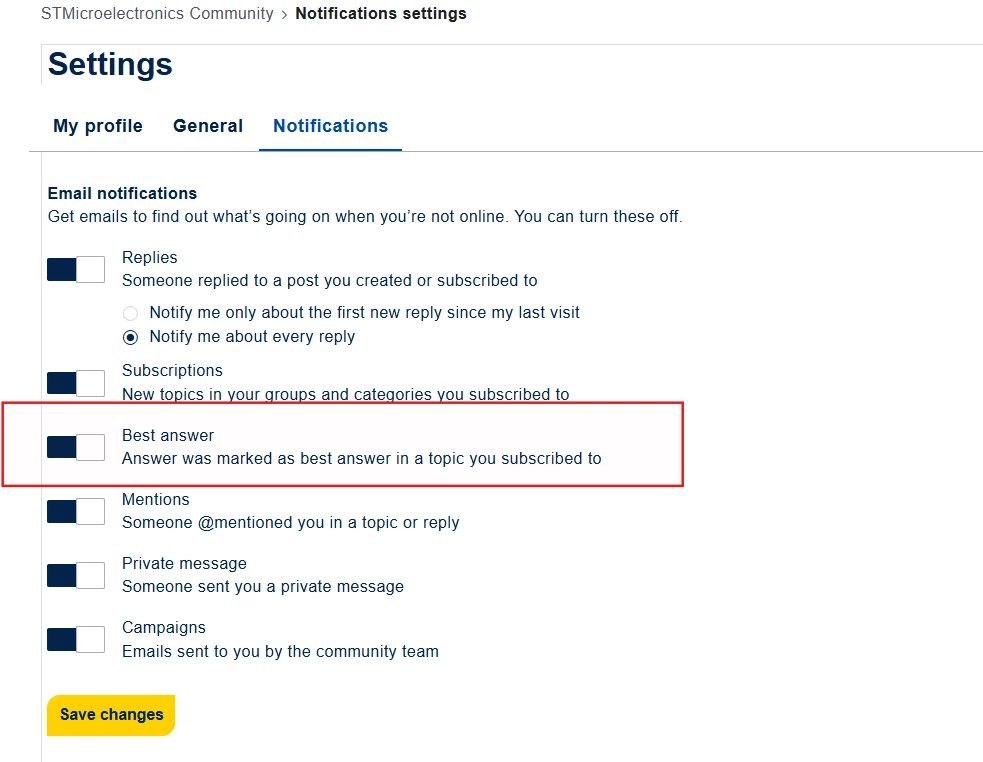Click the Notifications settings breadcrumb
This screenshot has width=983, height=762.
(381, 13)
